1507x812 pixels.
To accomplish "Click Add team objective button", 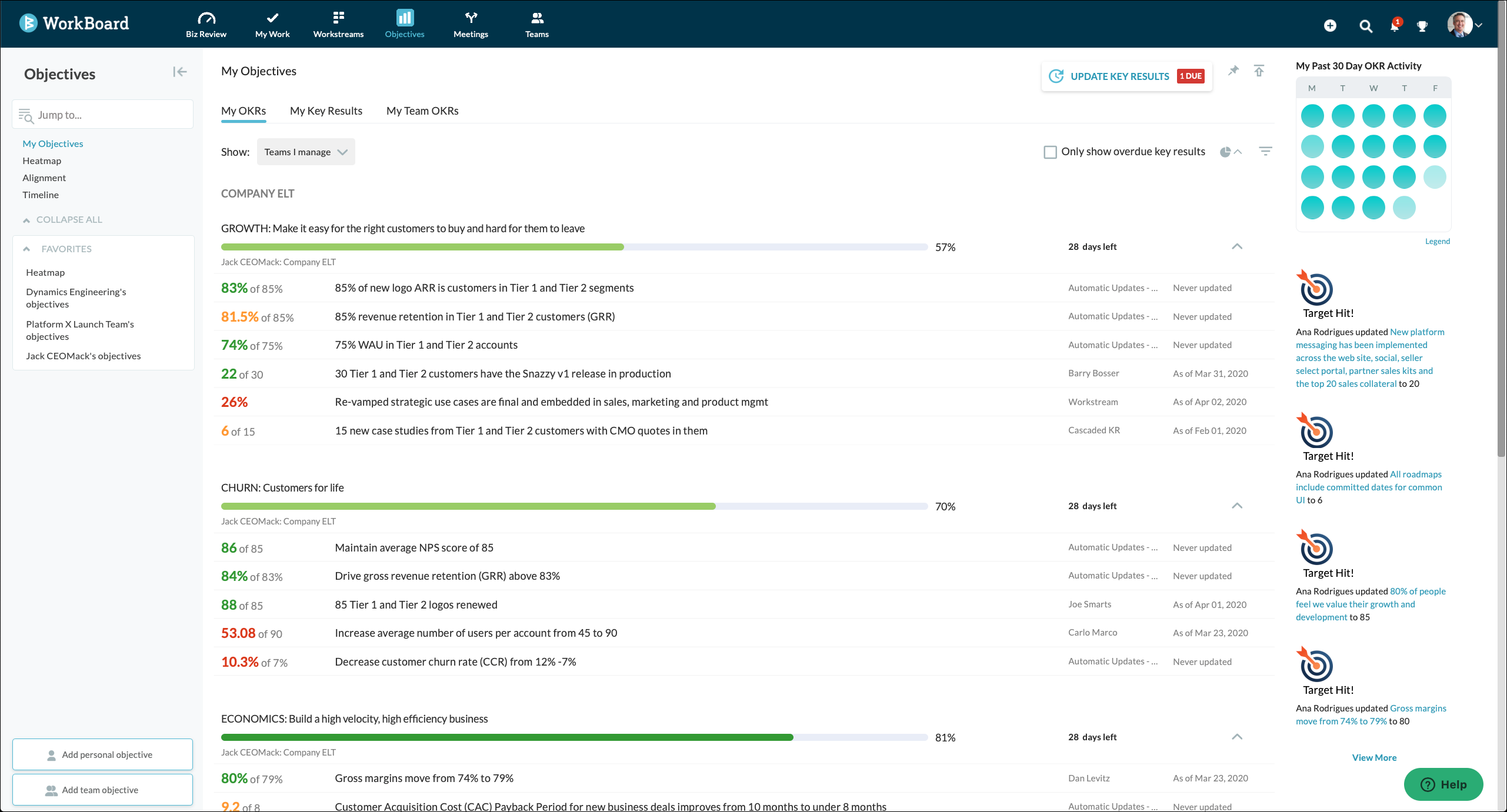I will pyautogui.click(x=102, y=790).
